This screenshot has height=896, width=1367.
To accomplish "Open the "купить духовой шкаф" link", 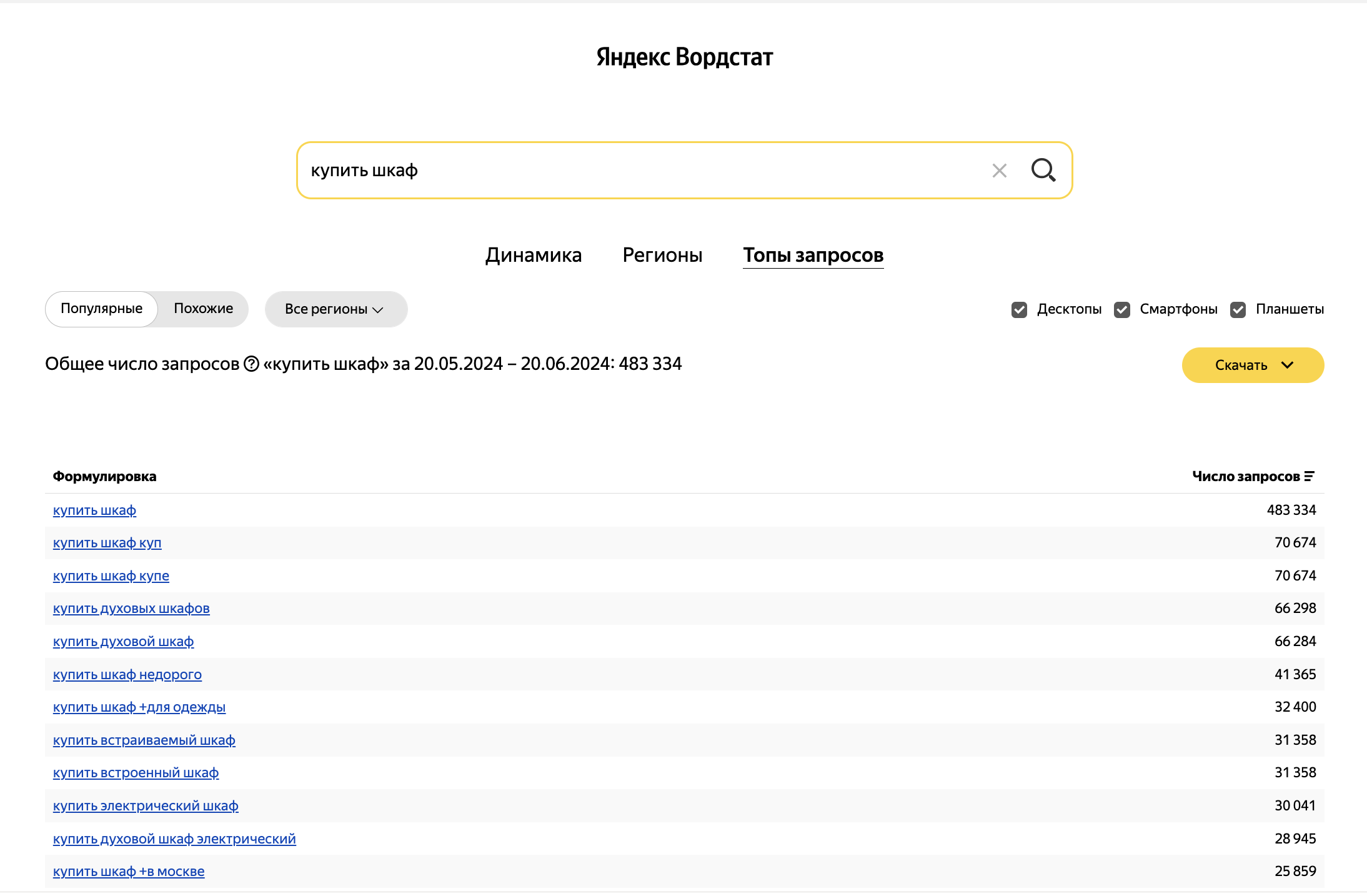I will [123, 641].
